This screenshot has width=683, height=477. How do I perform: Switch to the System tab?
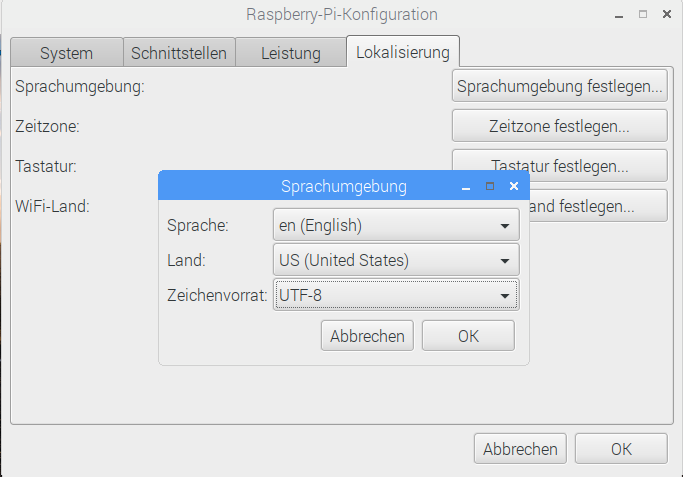click(66, 53)
